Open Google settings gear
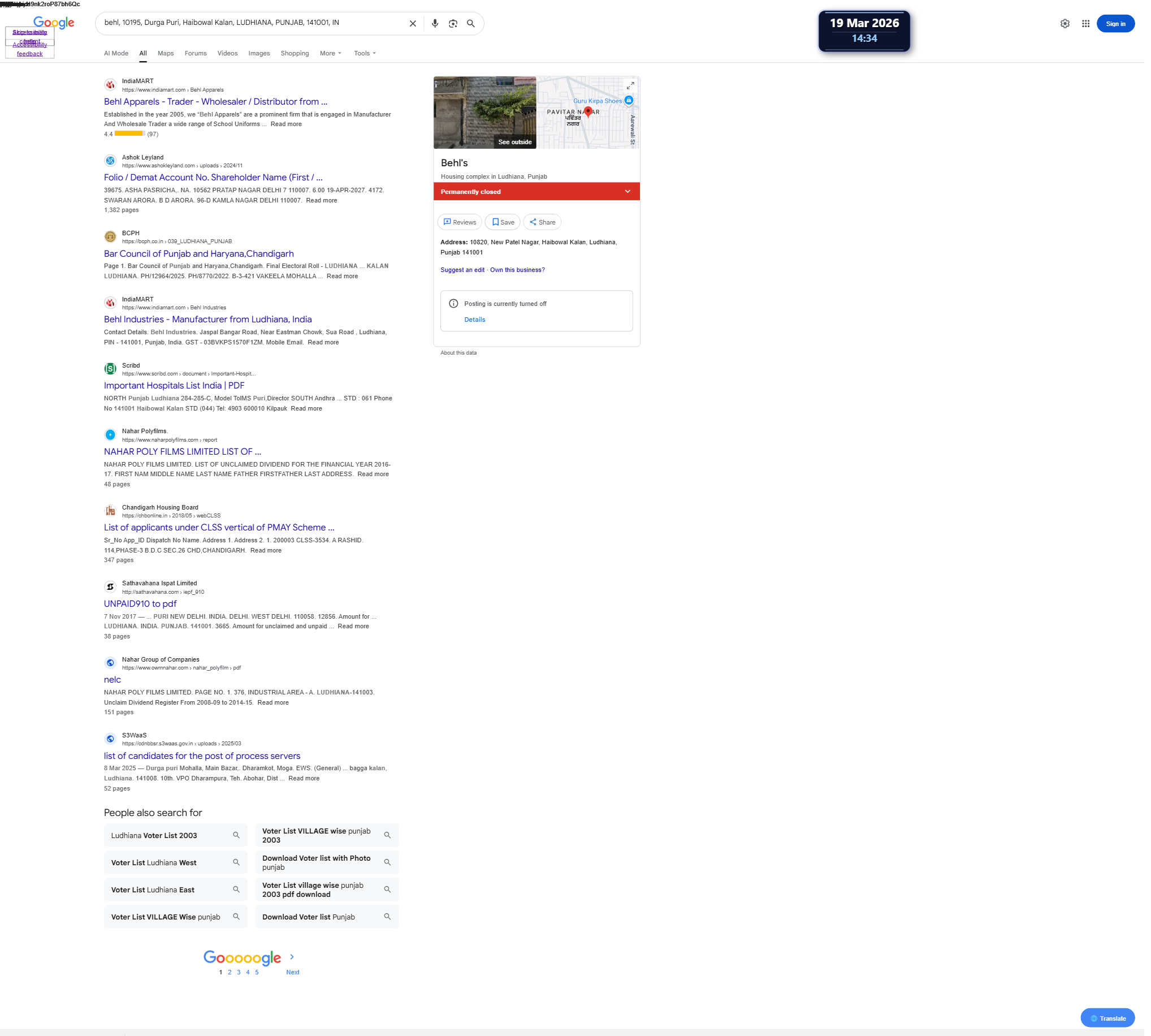 click(1065, 23)
